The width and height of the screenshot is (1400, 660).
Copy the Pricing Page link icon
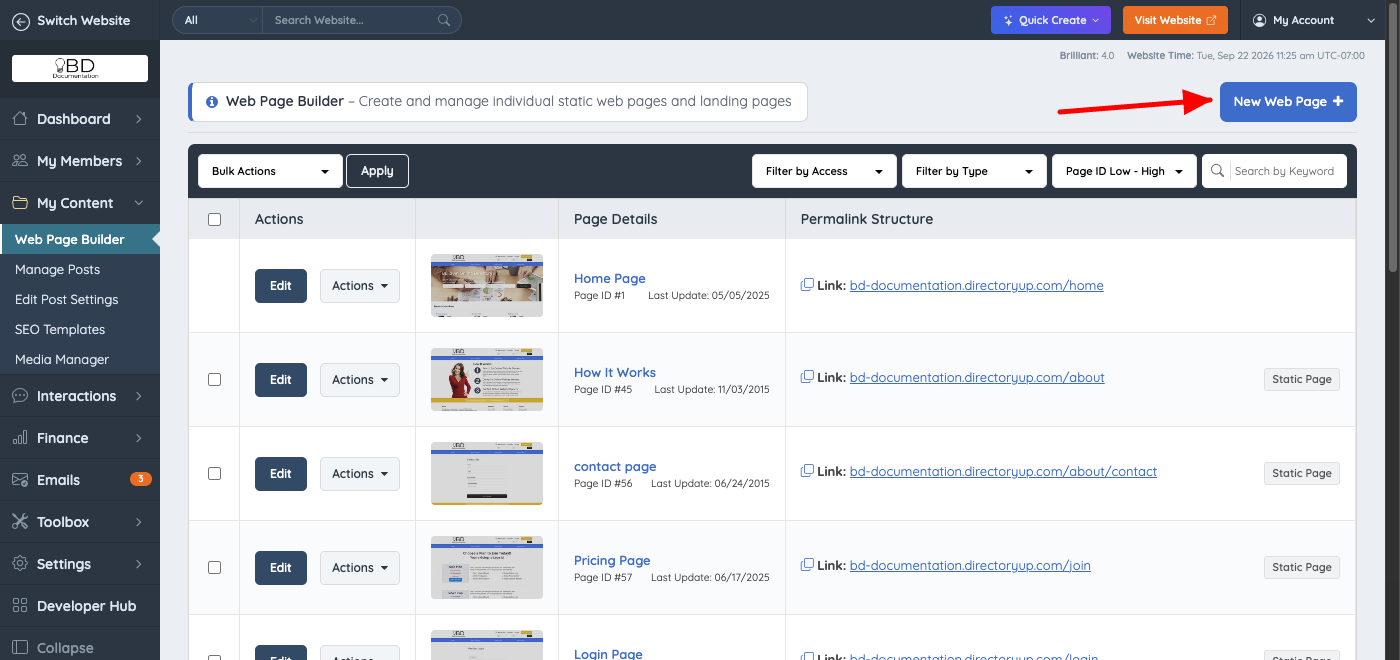[807, 565]
